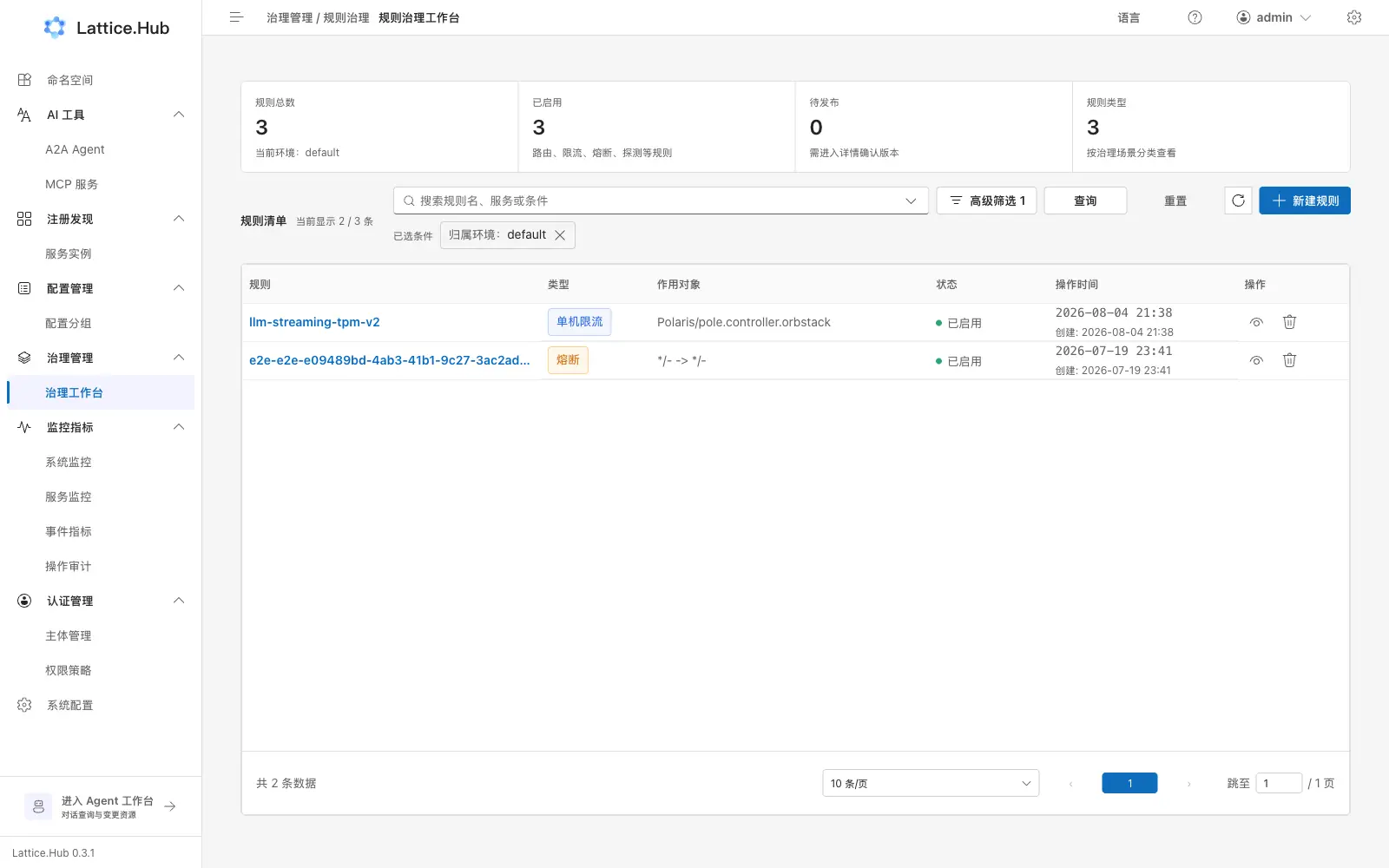Open the llm-streaming-tpm-v2 rule link
Image resolution: width=1389 pixels, height=868 pixels.
[x=314, y=322]
